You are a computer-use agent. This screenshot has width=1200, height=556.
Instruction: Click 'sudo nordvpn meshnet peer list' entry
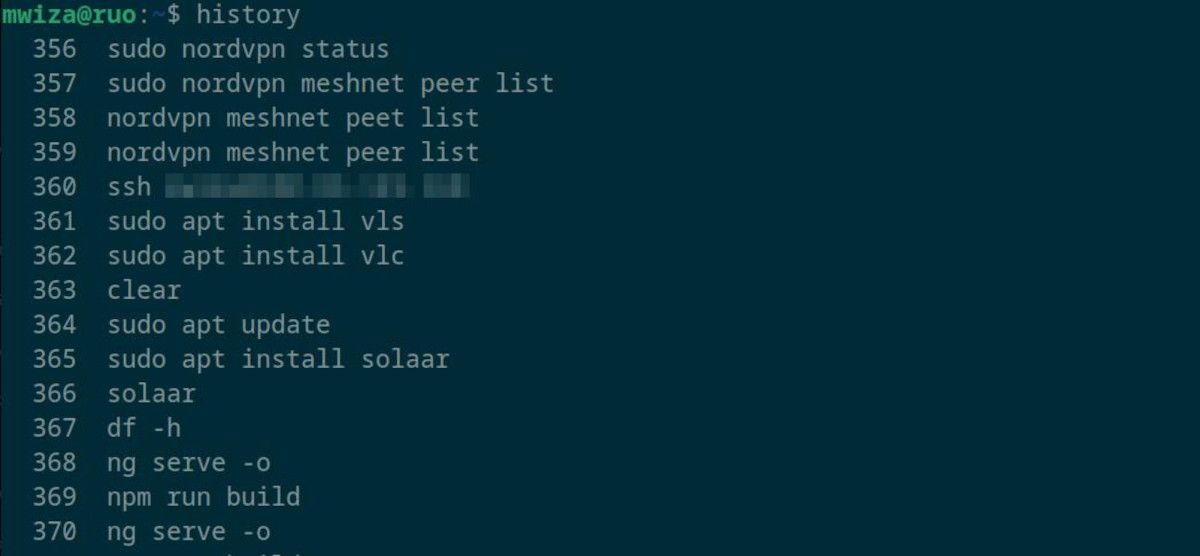330,83
